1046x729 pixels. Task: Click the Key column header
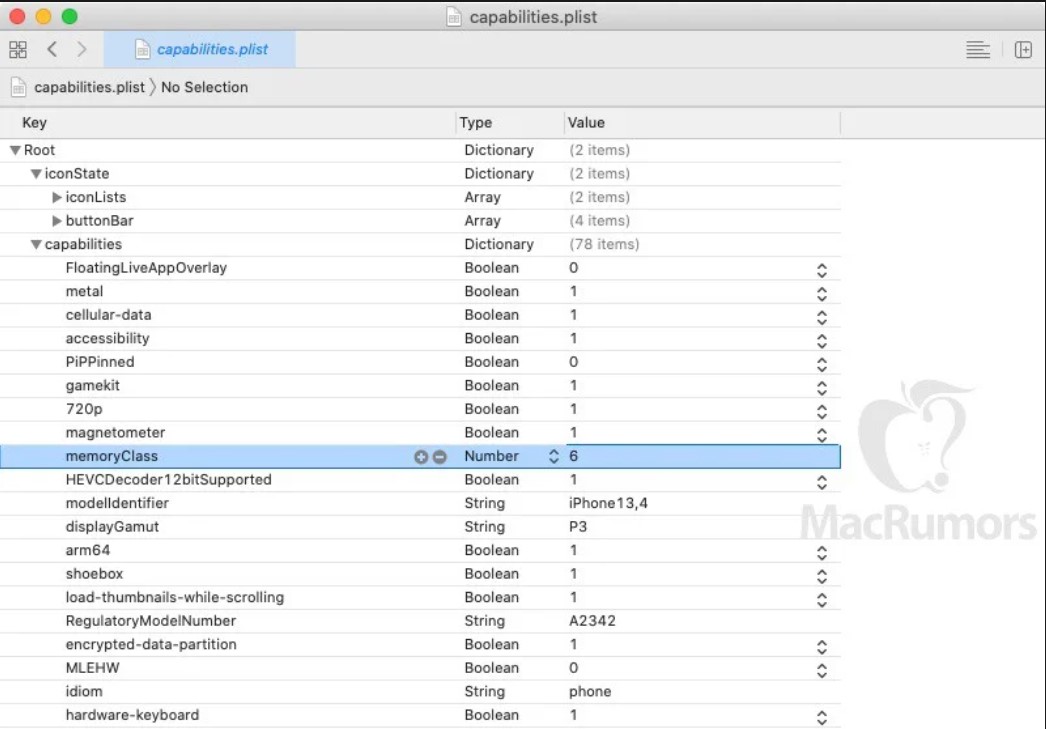(35, 123)
